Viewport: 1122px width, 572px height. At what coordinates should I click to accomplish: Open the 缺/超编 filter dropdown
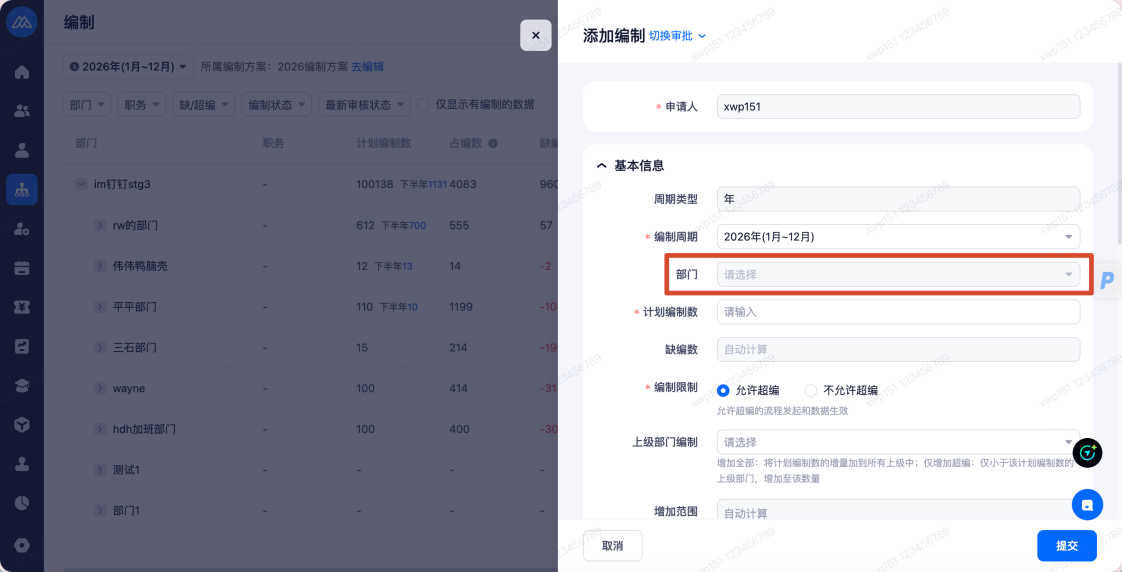tap(203, 105)
